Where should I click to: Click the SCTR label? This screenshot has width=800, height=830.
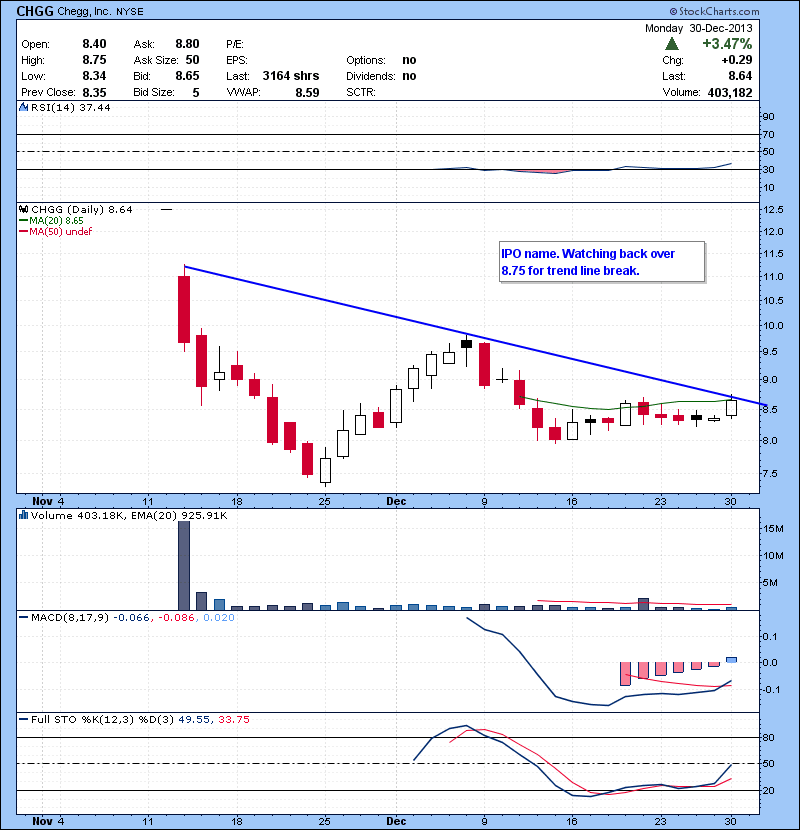361,92
